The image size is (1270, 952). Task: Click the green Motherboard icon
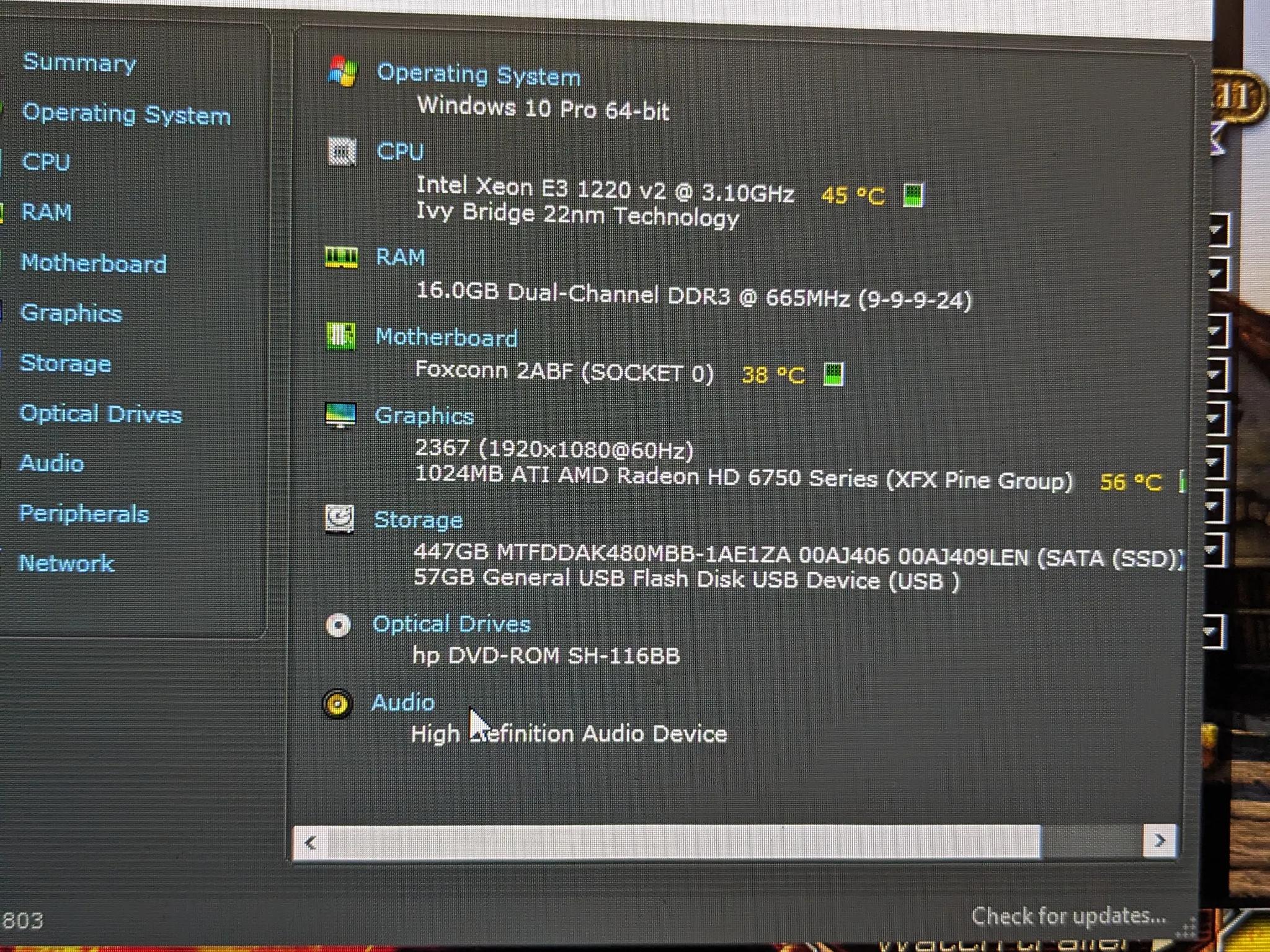click(x=340, y=336)
